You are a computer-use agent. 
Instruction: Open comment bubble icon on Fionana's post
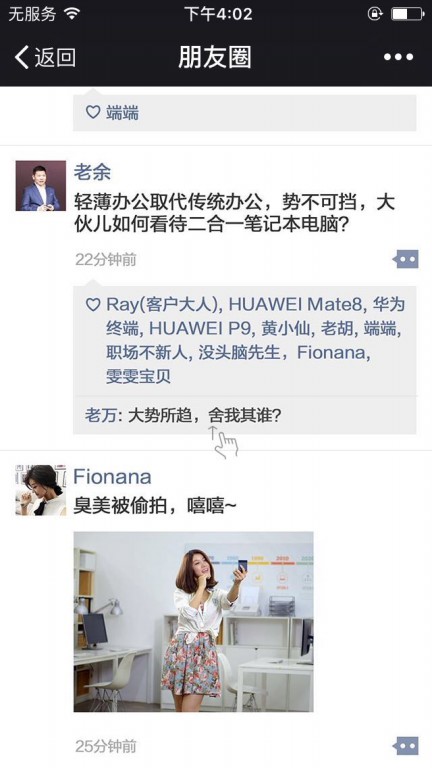point(406,746)
